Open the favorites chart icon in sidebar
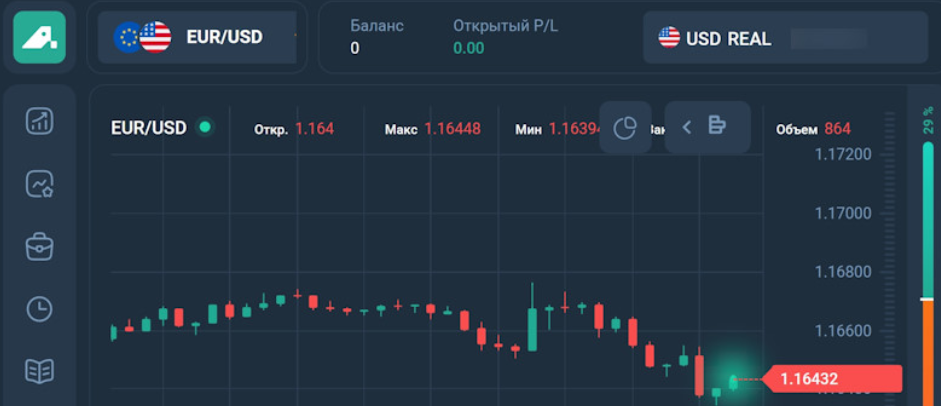941x406 pixels. pyautogui.click(x=39, y=184)
